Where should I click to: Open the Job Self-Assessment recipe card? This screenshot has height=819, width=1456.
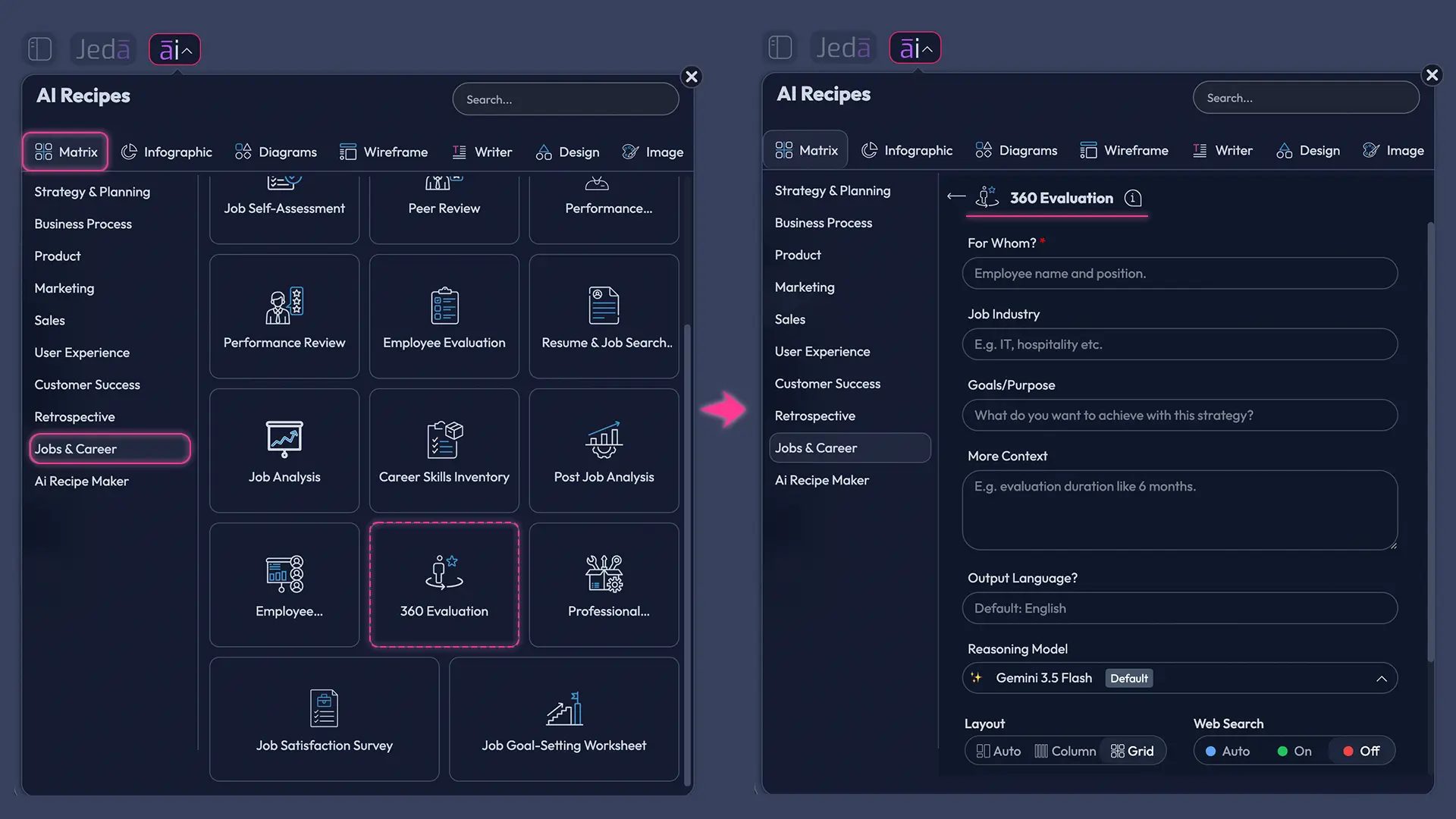click(x=284, y=209)
